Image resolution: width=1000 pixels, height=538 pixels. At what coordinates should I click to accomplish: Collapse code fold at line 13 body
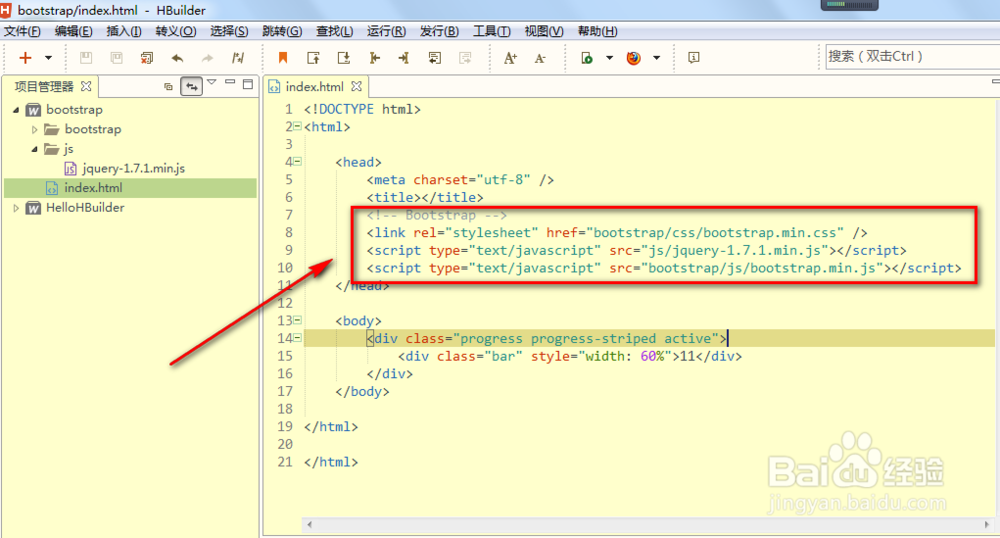click(x=297, y=320)
